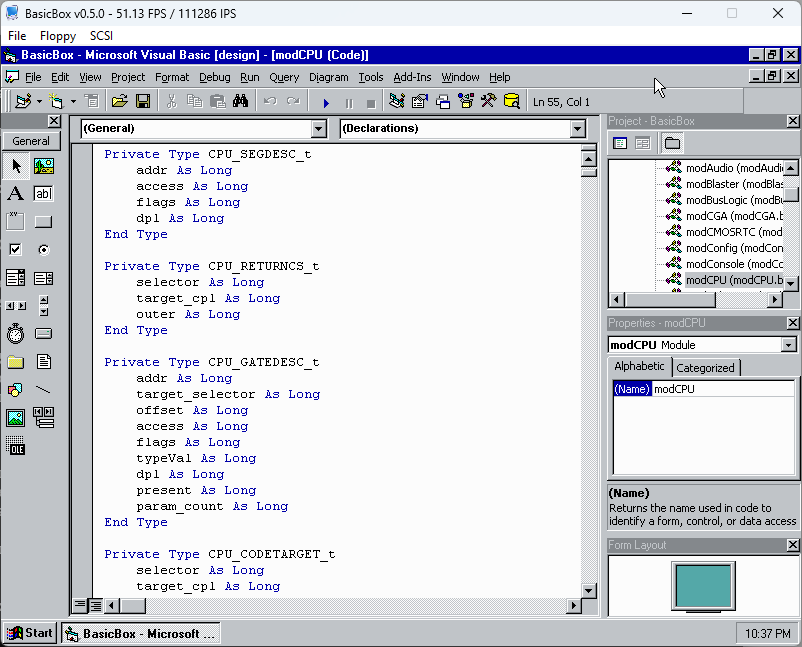This screenshot has height=647, width=802.
Task: Select the Timer control in the toolbox
Action: click(x=15, y=334)
